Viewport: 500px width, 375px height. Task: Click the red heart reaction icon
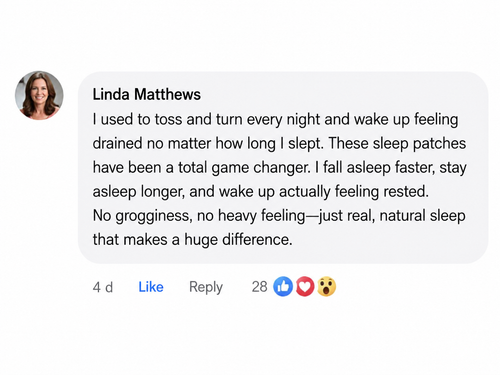pyautogui.click(x=305, y=287)
